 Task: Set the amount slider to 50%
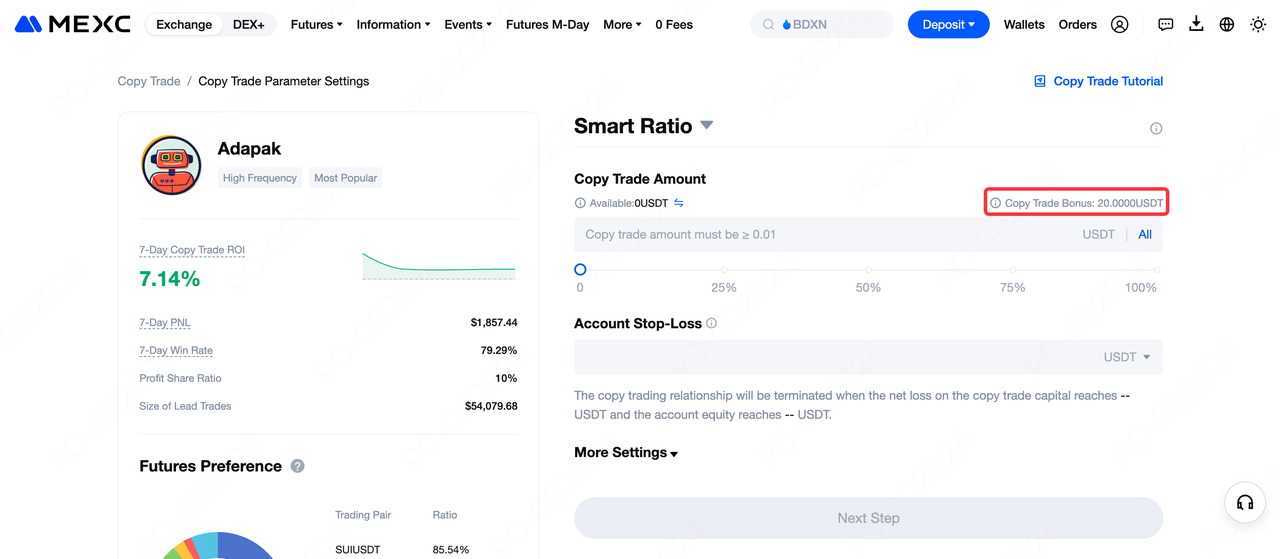click(x=868, y=270)
